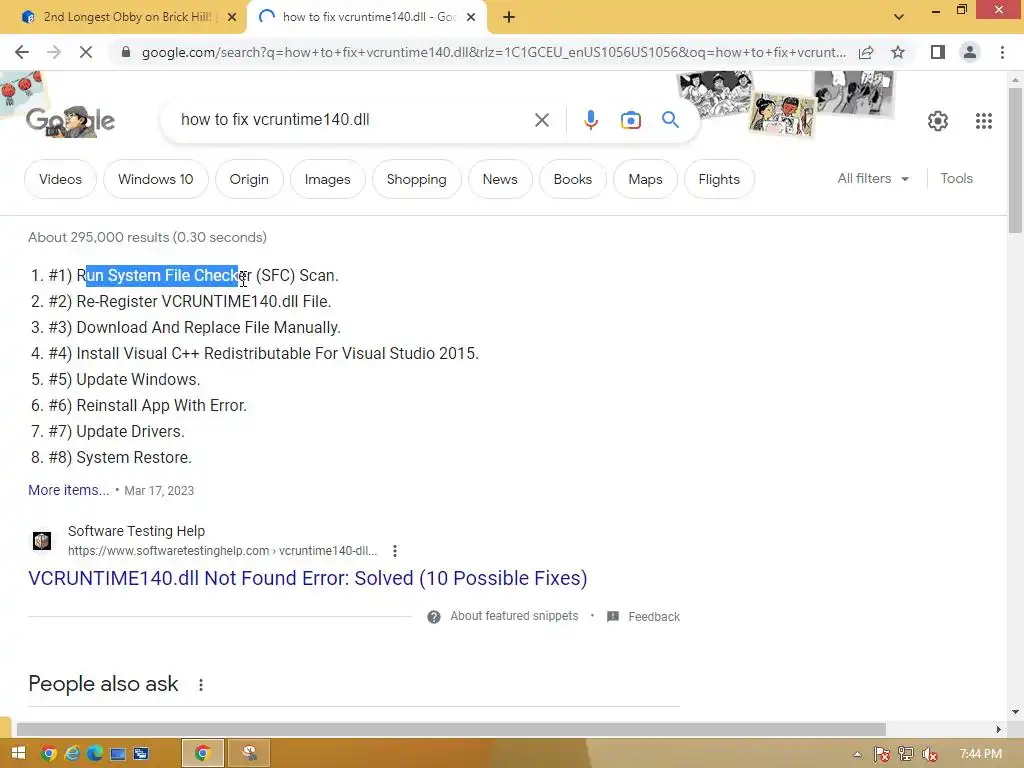Image resolution: width=1024 pixels, height=768 pixels.
Task: Open the Chrome profile avatar
Action: coord(970,52)
